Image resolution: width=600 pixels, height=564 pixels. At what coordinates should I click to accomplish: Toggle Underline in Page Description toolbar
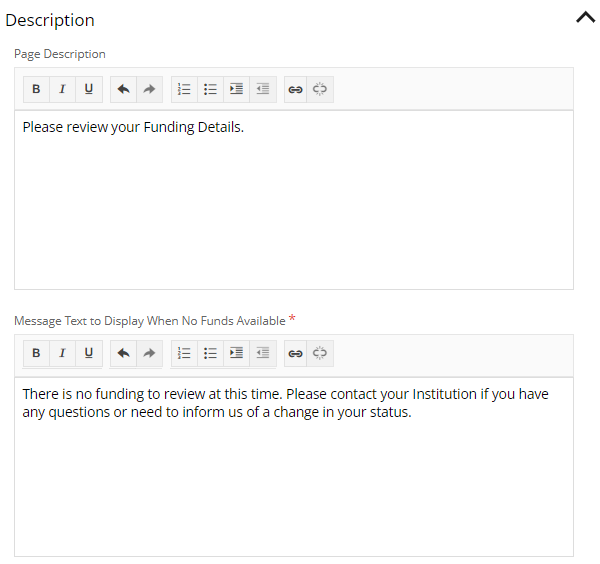pos(88,89)
